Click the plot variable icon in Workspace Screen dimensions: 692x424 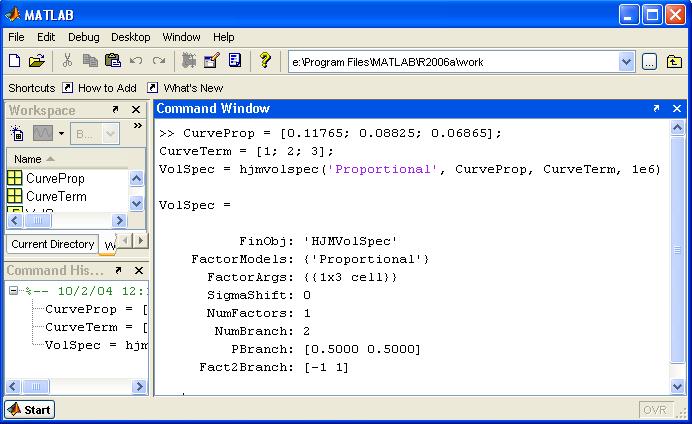pos(43,133)
